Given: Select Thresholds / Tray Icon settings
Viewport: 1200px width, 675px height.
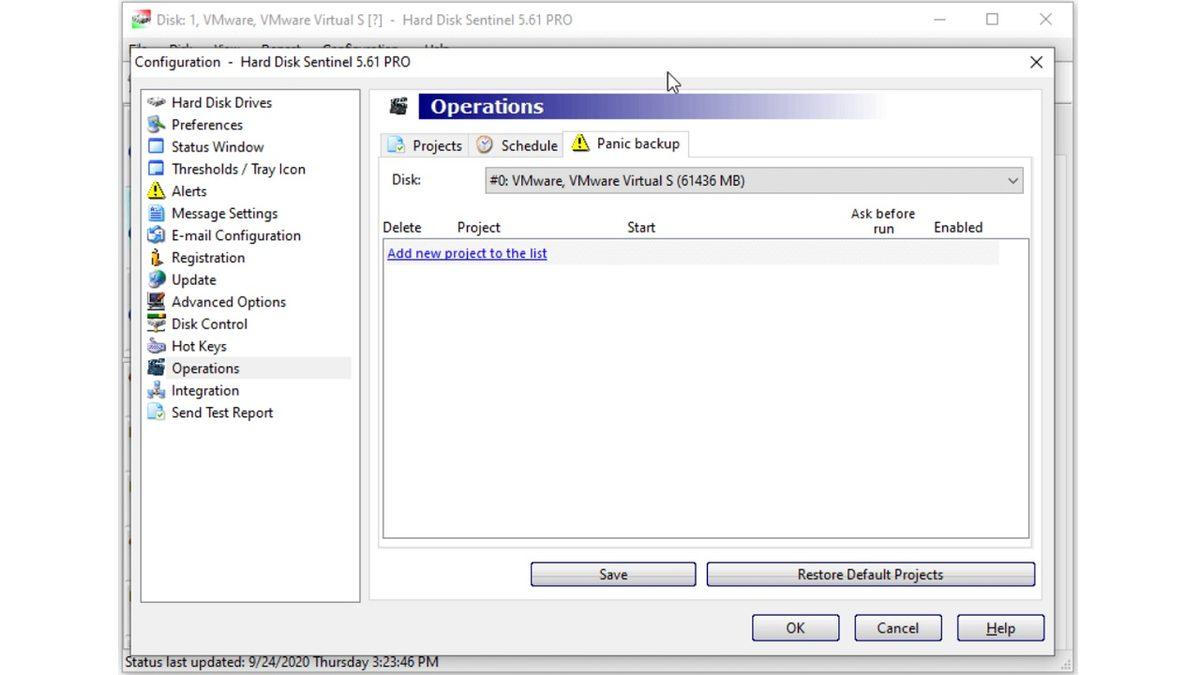Looking at the screenshot, I should [x=157, y=168].
